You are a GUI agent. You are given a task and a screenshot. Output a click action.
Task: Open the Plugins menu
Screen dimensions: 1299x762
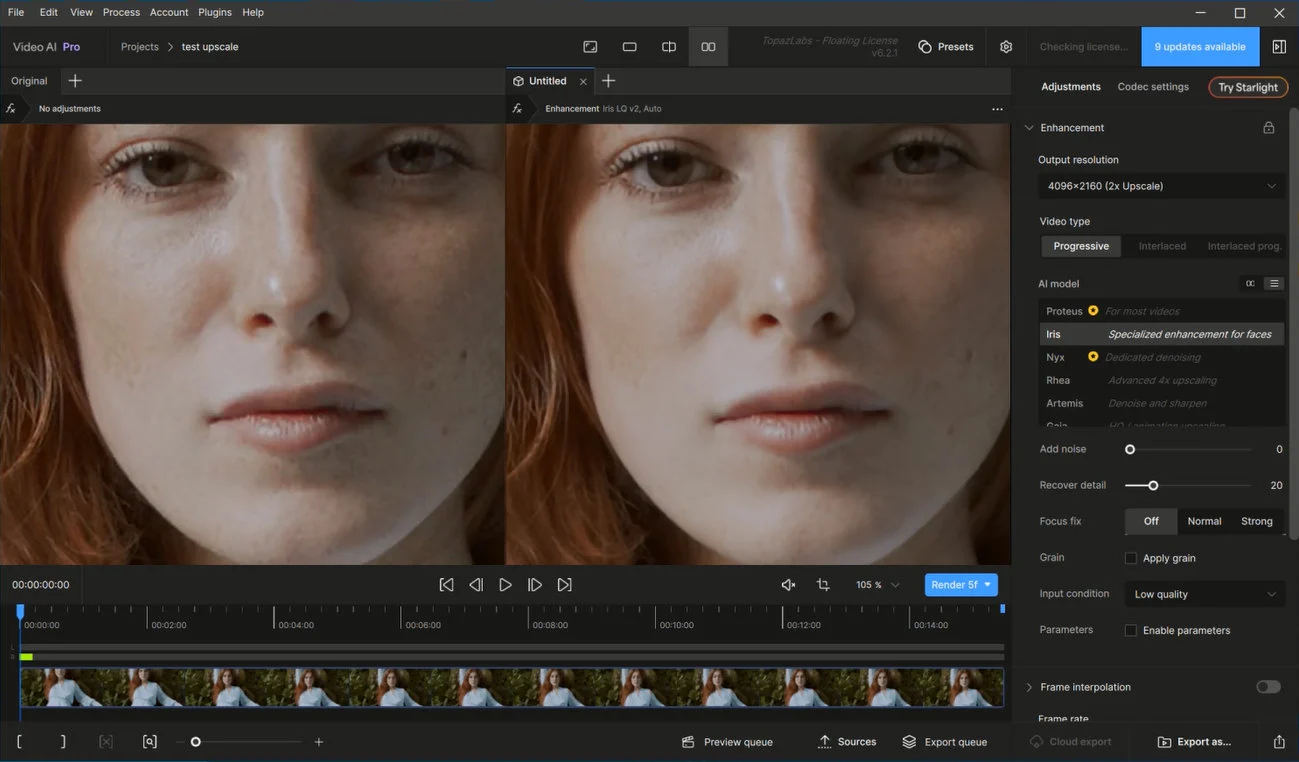(215, 12)
